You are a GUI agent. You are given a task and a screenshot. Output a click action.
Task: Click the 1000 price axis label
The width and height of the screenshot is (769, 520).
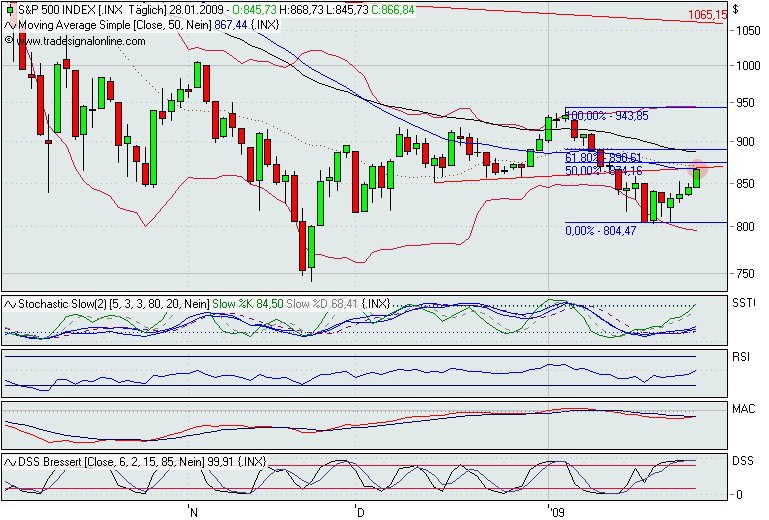(x=748, y=66)
